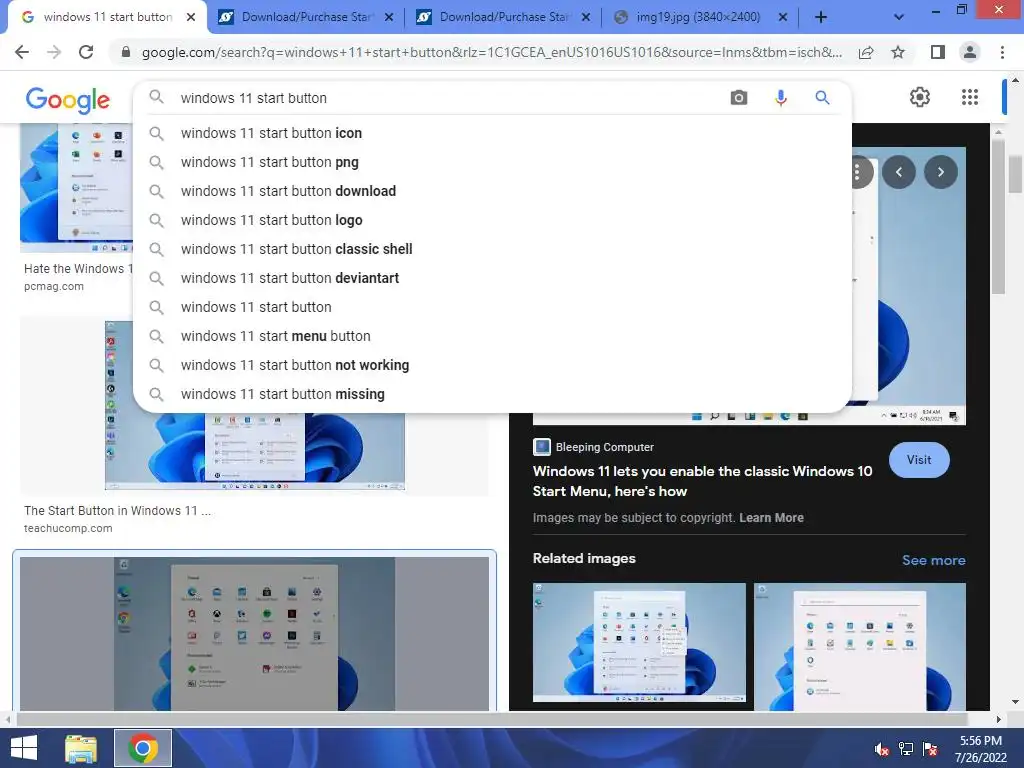The image size is (1024, 768).
Task: Select suggestion 'windows 11 start button png'
Action: (492, 162)
